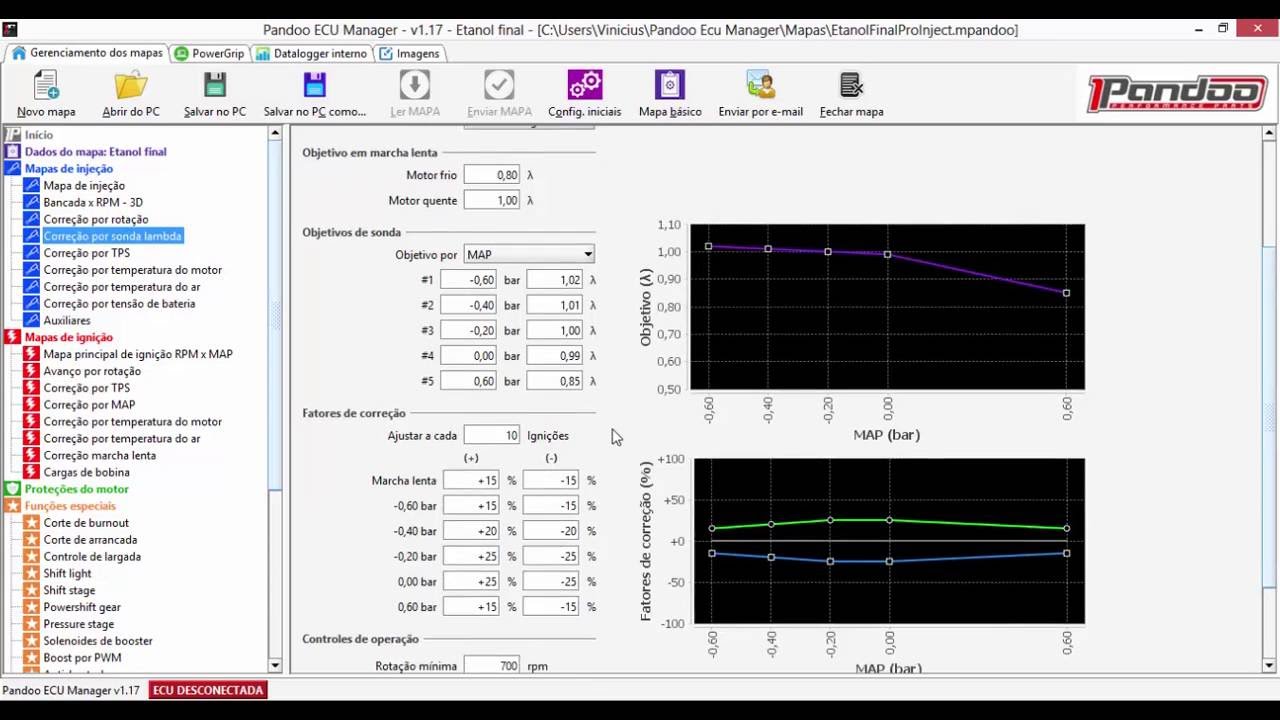Create a new map with Novo mapa
Screen dimensions: 1280x720
coord(46,95)
